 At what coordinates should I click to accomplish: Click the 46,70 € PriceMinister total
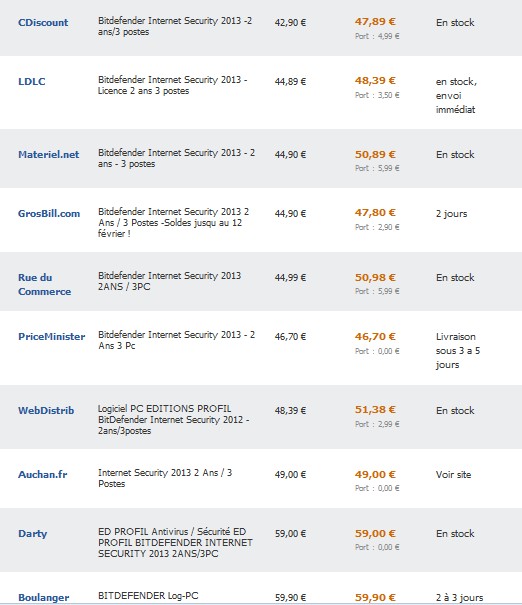(x=375, y=336)
